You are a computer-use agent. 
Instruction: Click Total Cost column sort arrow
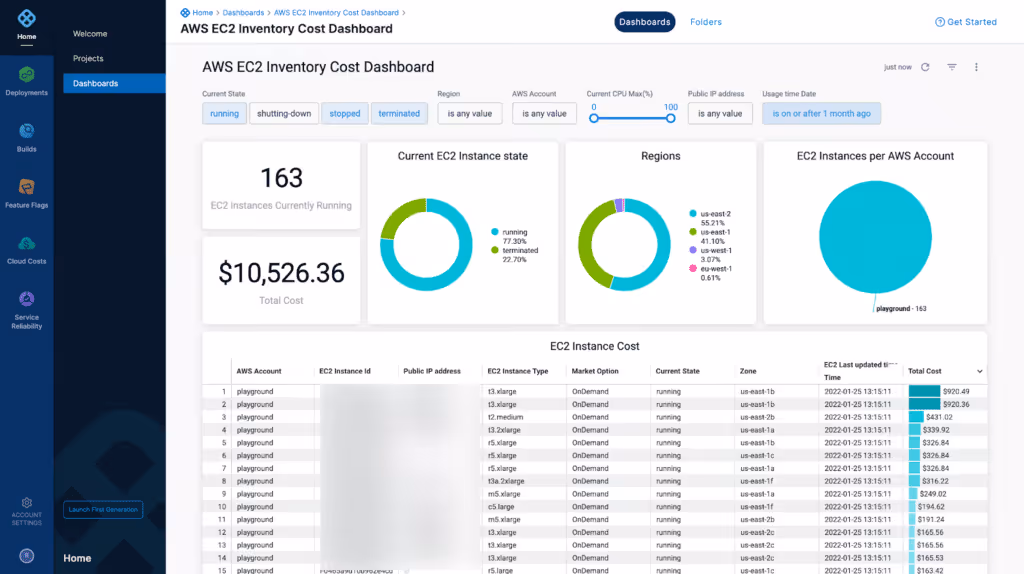pyautogui.click(x=980, y=372)
